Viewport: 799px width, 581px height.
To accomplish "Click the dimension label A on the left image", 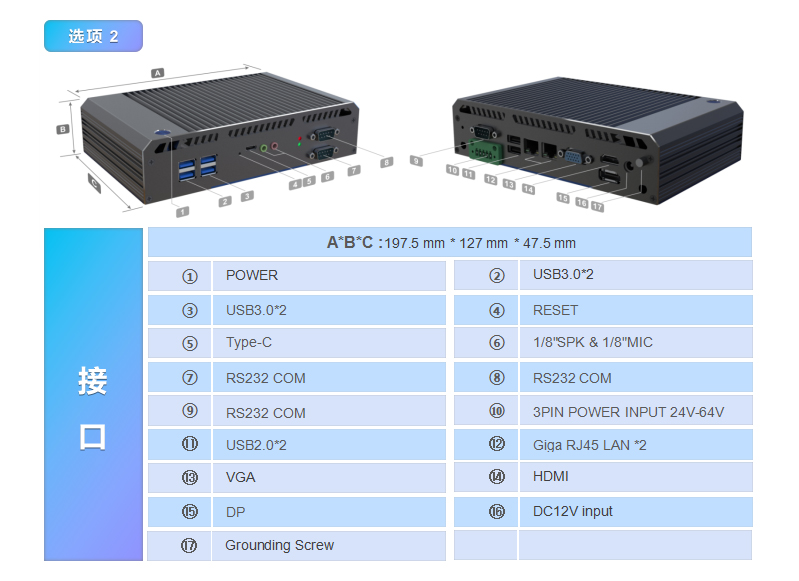I will coord(158,73).
